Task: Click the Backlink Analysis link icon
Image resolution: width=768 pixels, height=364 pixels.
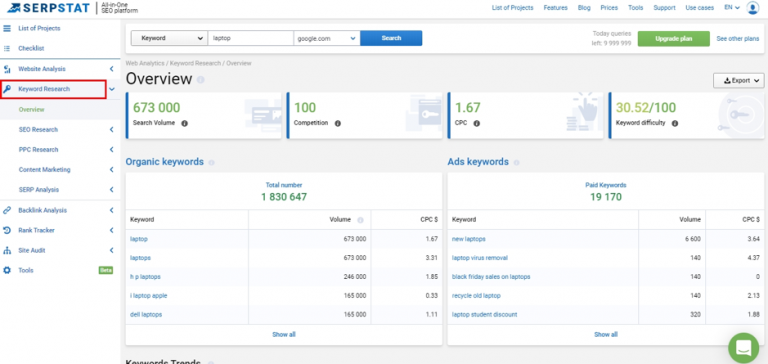Action: click(x=7, y=210)
